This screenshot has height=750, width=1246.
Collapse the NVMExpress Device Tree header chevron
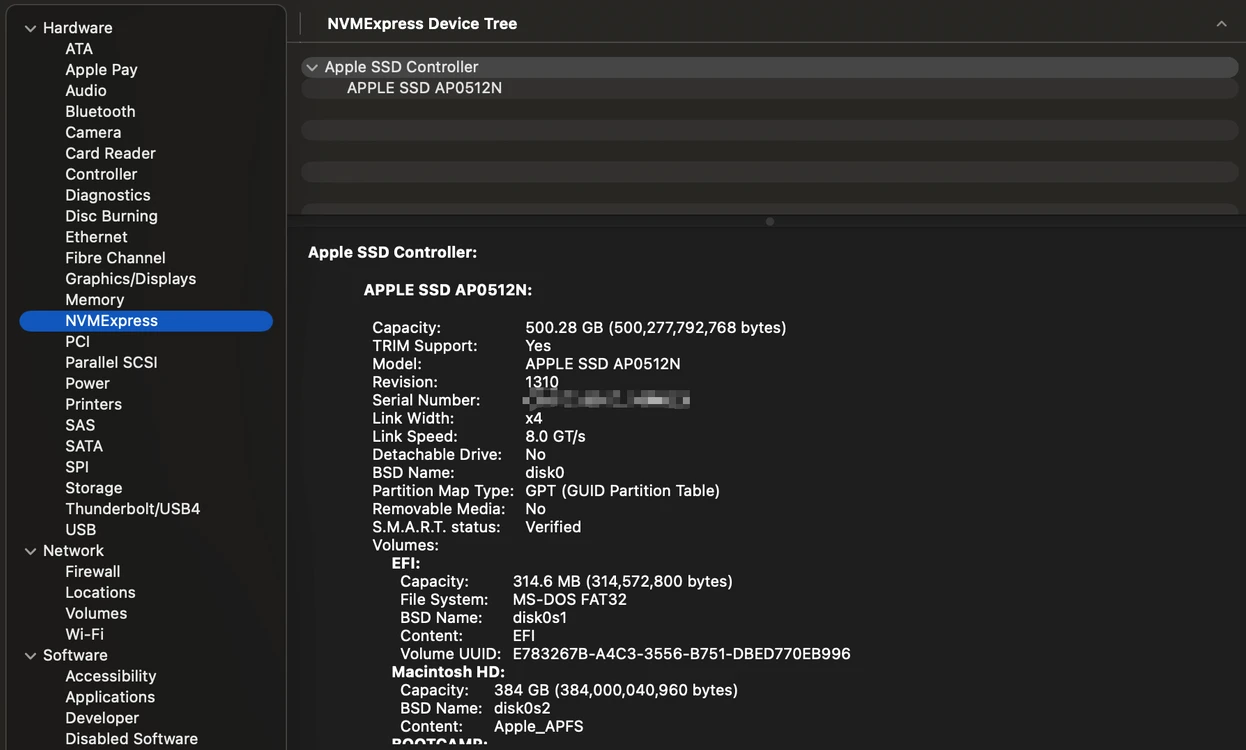(1221, 24)
